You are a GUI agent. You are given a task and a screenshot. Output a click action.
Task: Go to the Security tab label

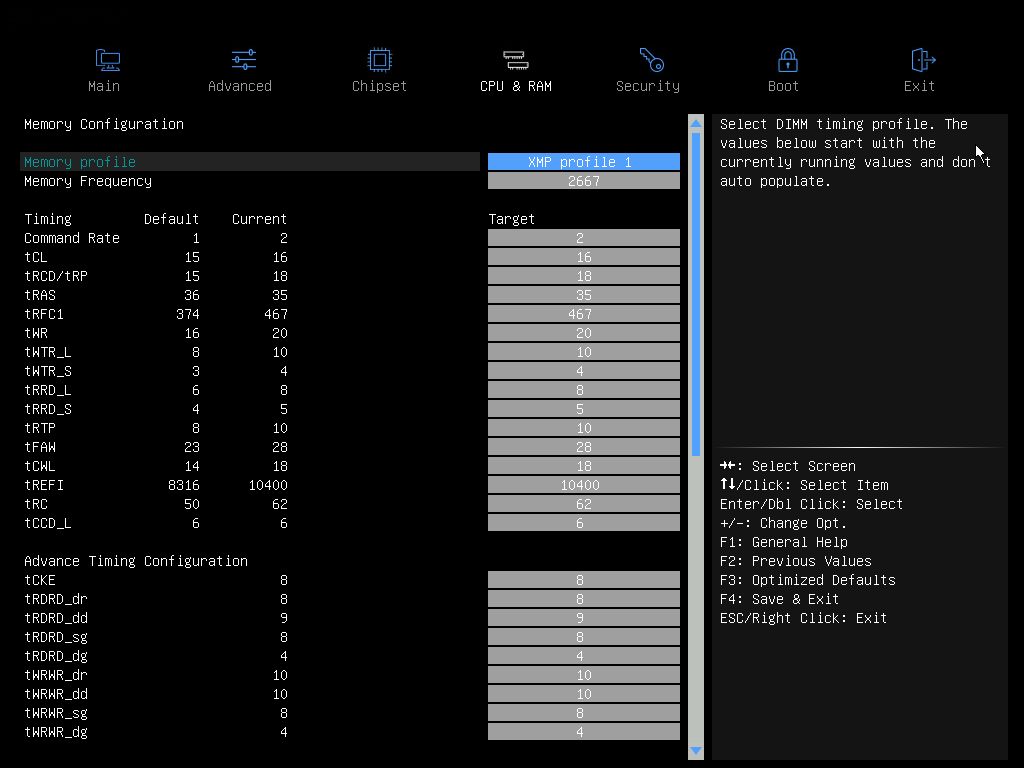(x=648, y=86)
